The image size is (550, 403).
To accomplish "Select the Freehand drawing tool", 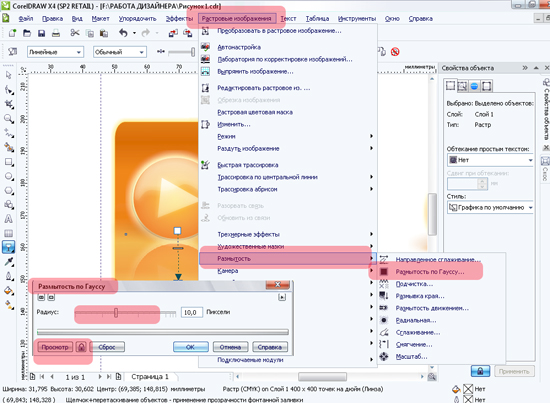I will (9, 133).
